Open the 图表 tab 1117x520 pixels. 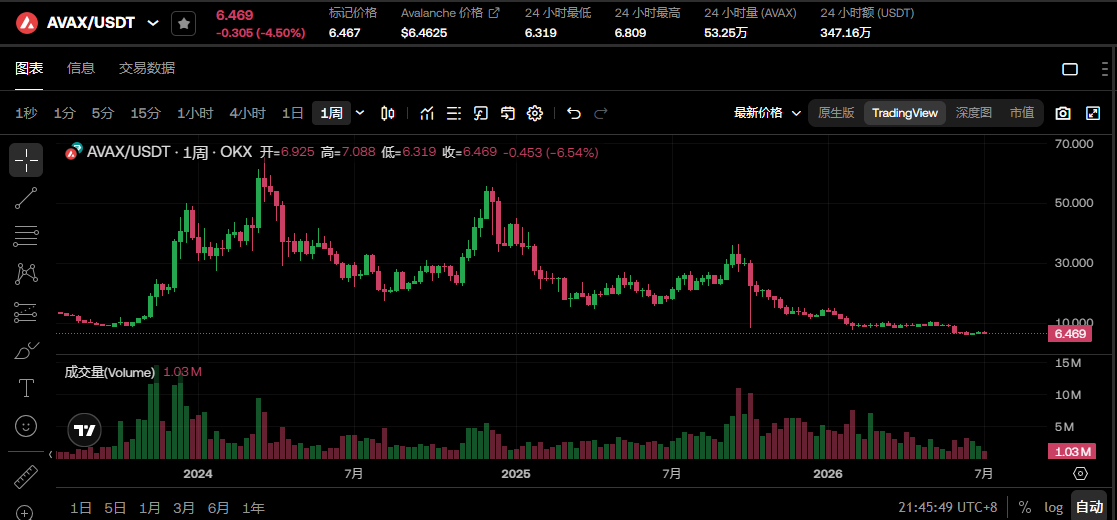point(29,68)
